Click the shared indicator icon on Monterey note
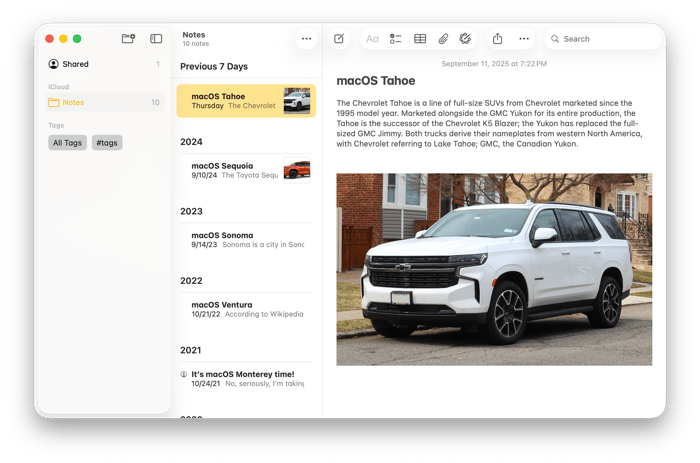Viewport: 700px width, 463px height. coord(183,374)
